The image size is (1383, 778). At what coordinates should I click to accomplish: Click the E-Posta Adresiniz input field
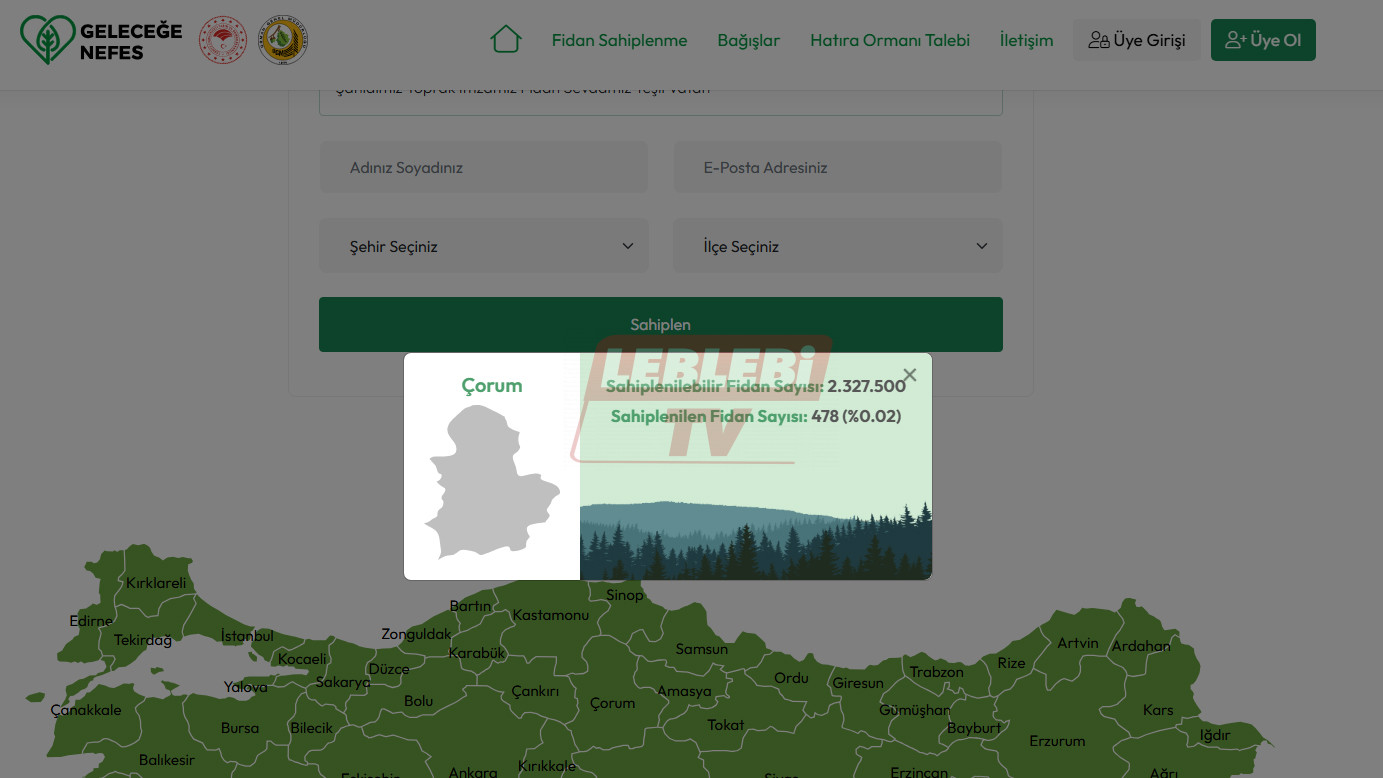pyautogui.click(x=837, y=168)
